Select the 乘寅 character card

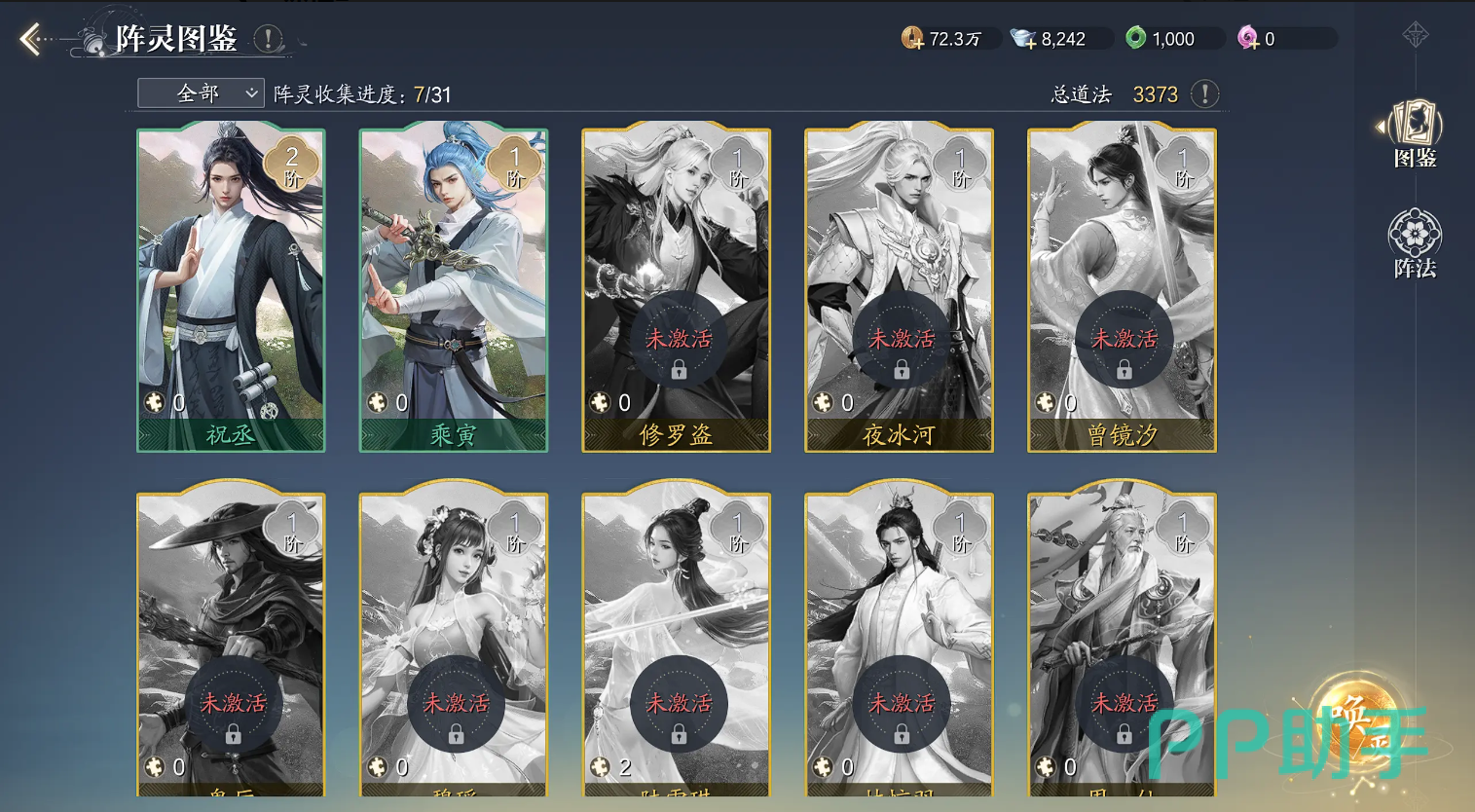[x=454, y=287]
